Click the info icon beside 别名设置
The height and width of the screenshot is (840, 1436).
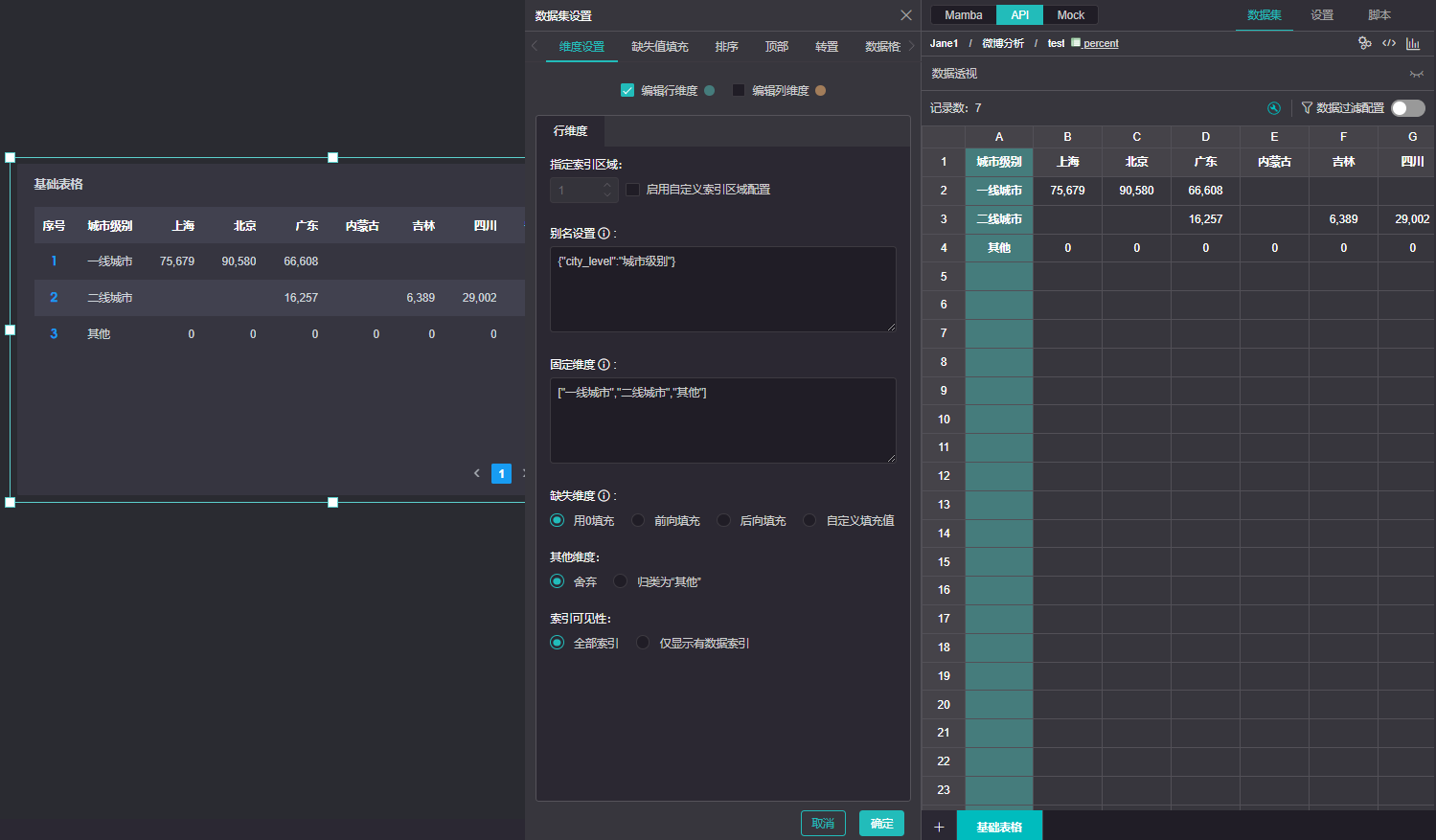[604, 233]
